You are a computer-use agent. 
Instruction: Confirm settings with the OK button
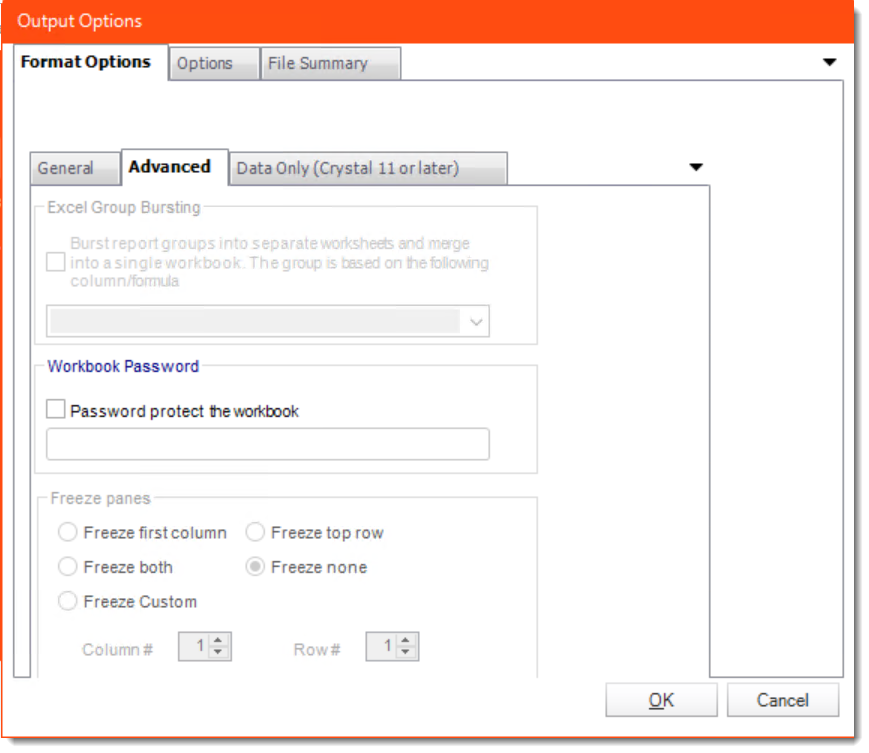(661, 700)
